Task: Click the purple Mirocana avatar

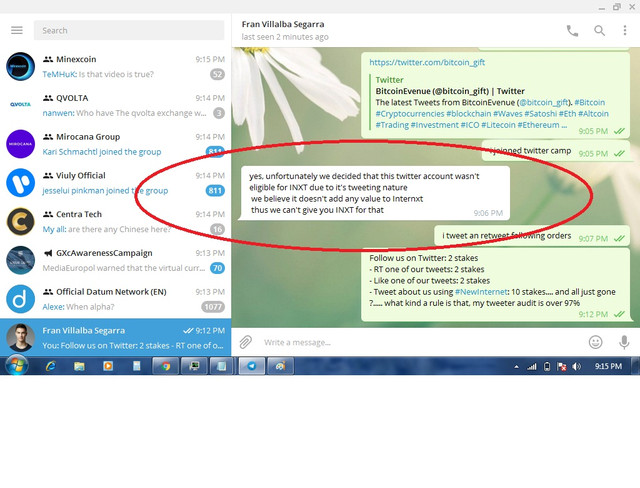Action: point(20,144)
